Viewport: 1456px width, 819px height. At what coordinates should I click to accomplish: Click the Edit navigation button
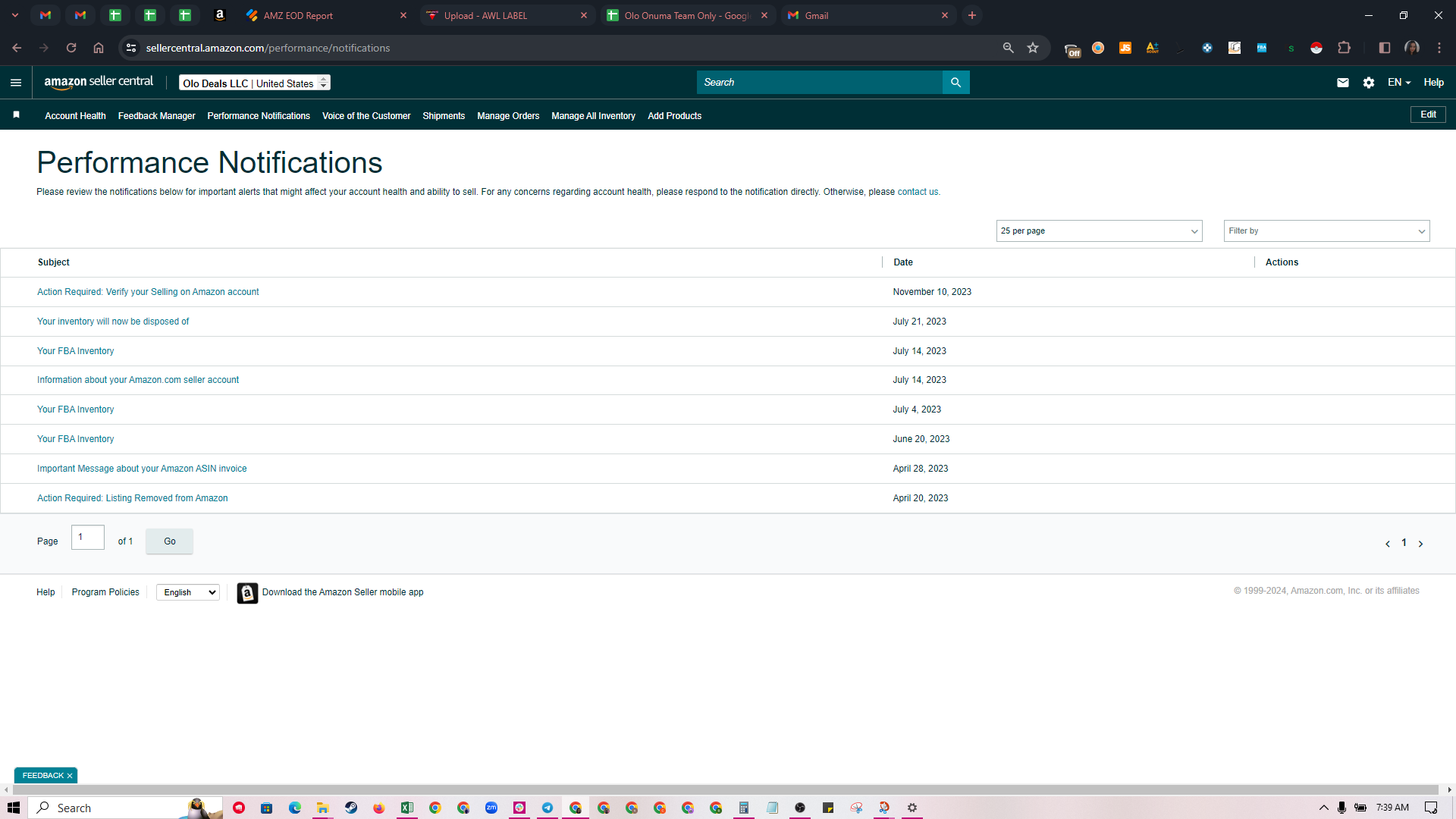(1428, 115)
